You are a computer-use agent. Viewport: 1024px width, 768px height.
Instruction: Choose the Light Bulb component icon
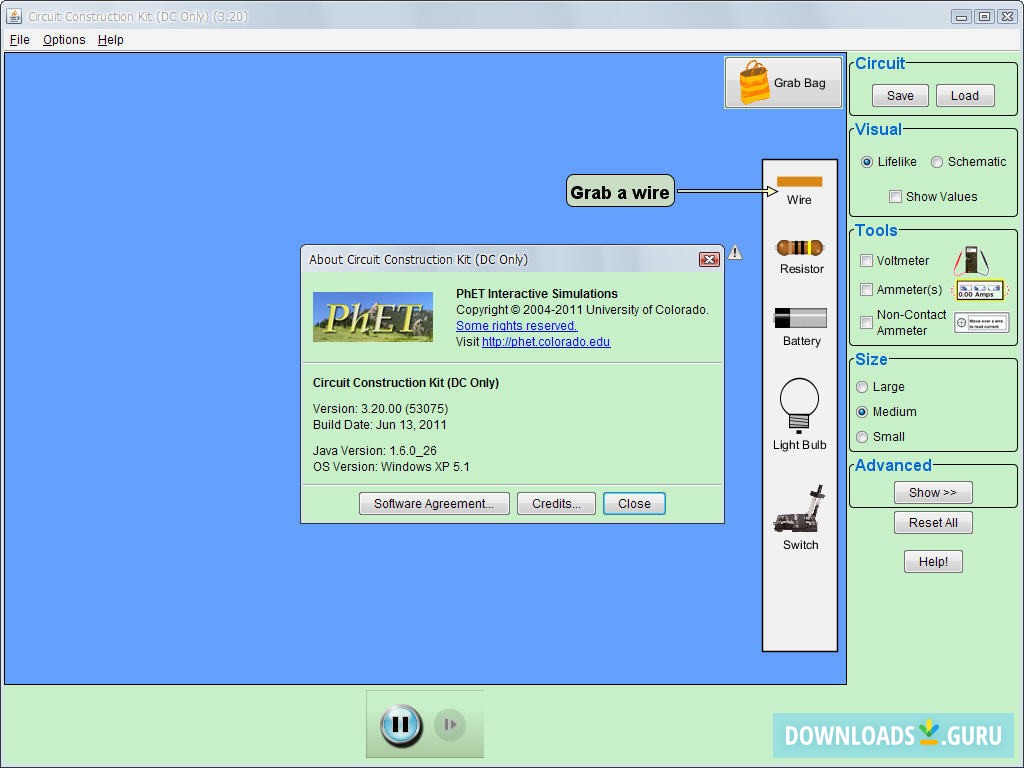point(799,405)
